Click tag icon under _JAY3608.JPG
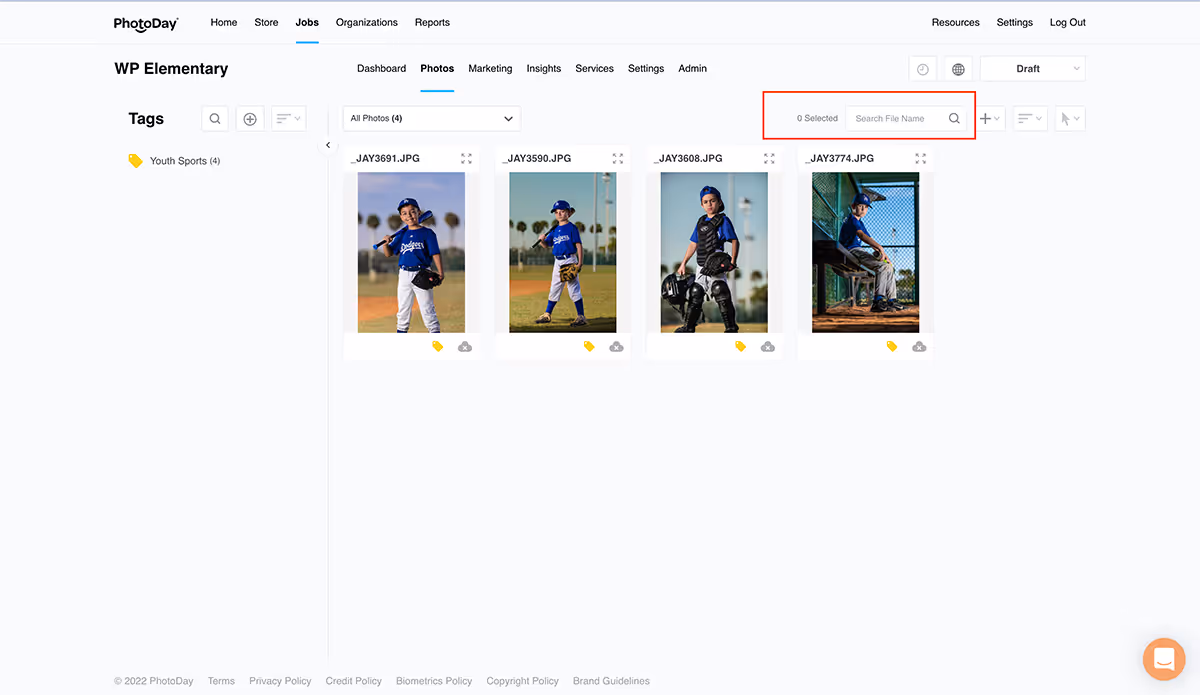This screenshot has width=1200, height=695. pos(740,346)
